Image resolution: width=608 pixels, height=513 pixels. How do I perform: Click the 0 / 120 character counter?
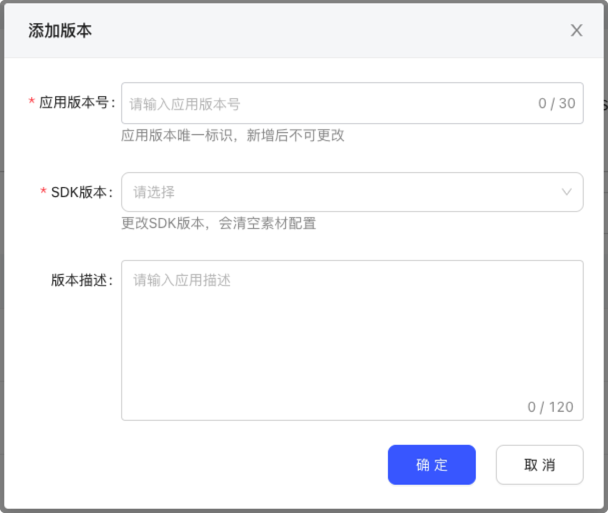[x=550, y=407]
